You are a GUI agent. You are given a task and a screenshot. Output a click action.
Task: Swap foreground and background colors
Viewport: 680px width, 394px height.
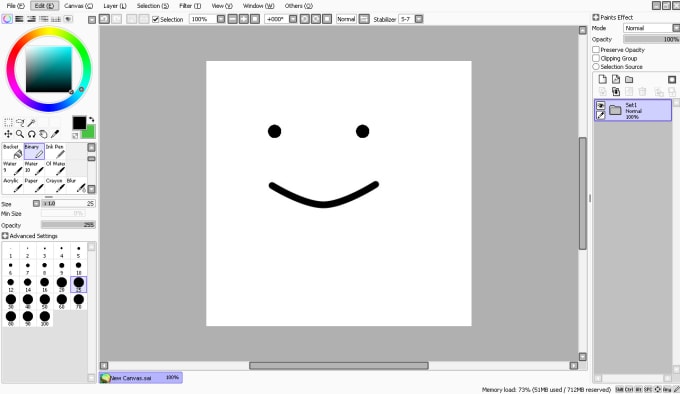click(92, 119)
